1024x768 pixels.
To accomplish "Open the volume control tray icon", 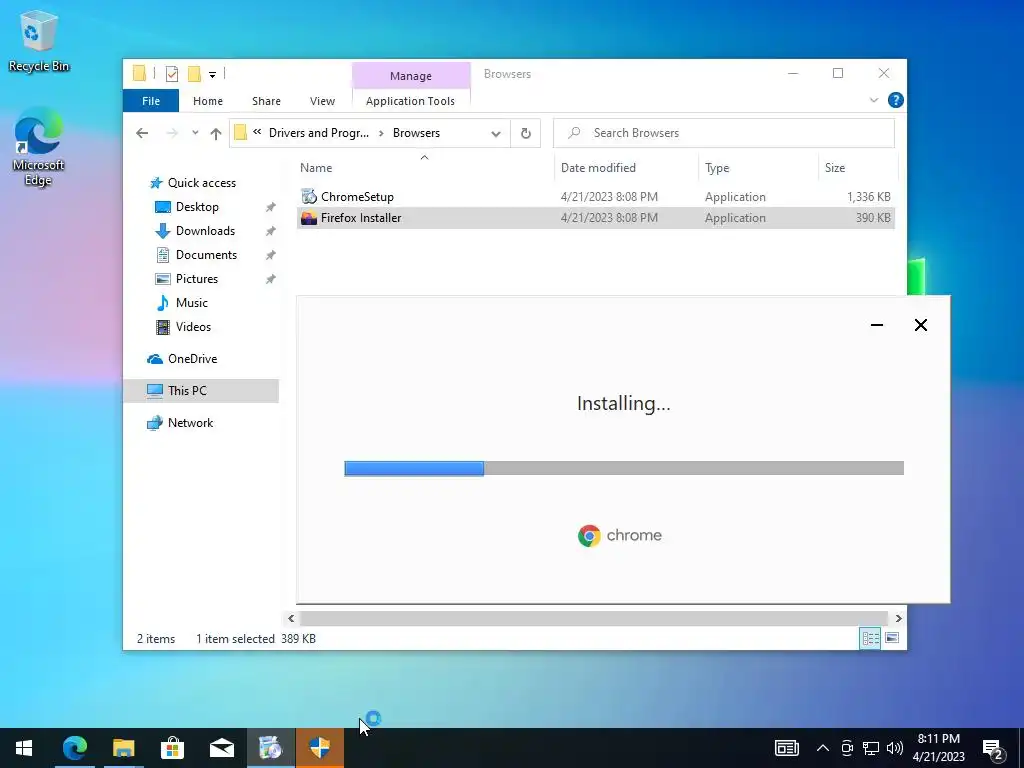I will pos(895,748).
